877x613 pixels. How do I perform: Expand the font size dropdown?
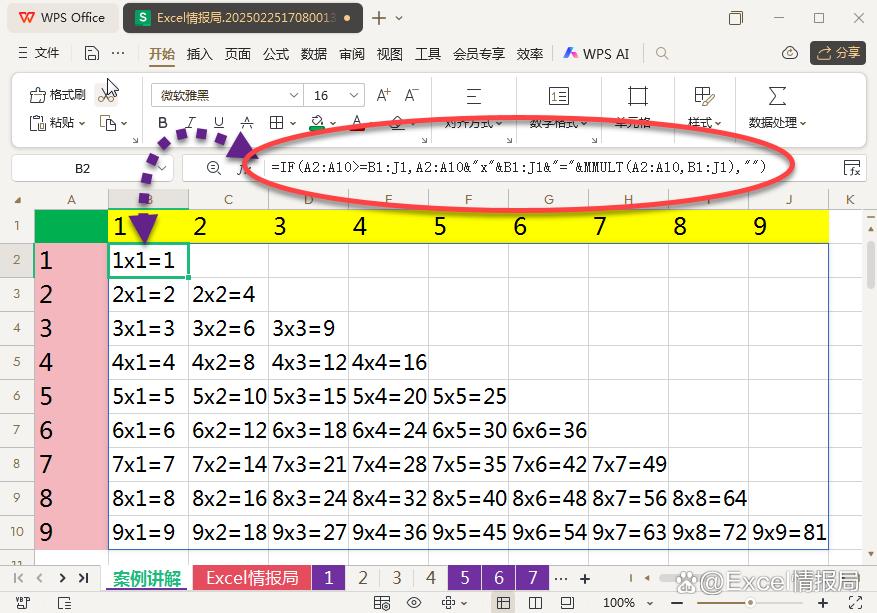point(354,95)
